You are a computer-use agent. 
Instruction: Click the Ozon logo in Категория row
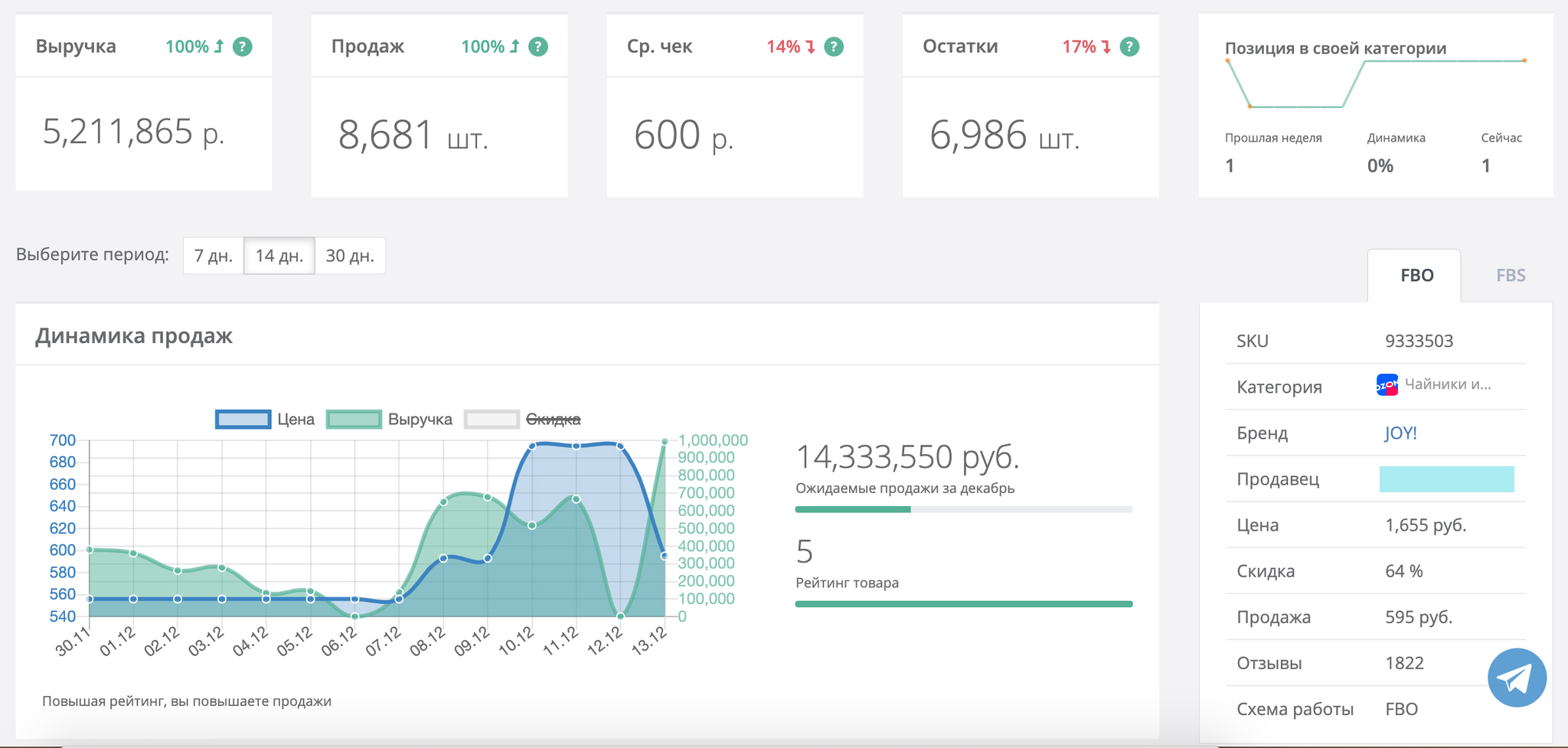pyautogui.click(x=1387, y=384)
